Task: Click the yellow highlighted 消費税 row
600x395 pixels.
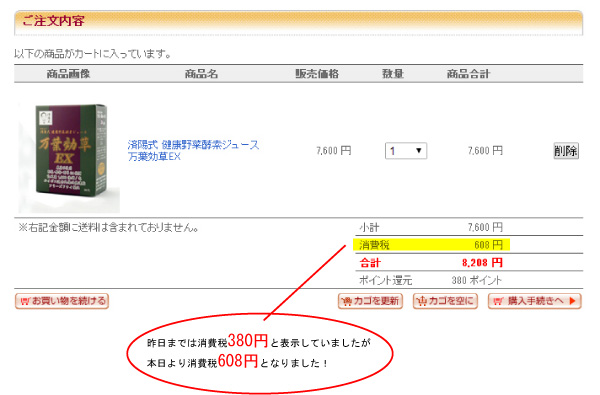Action: click(431, 245)
